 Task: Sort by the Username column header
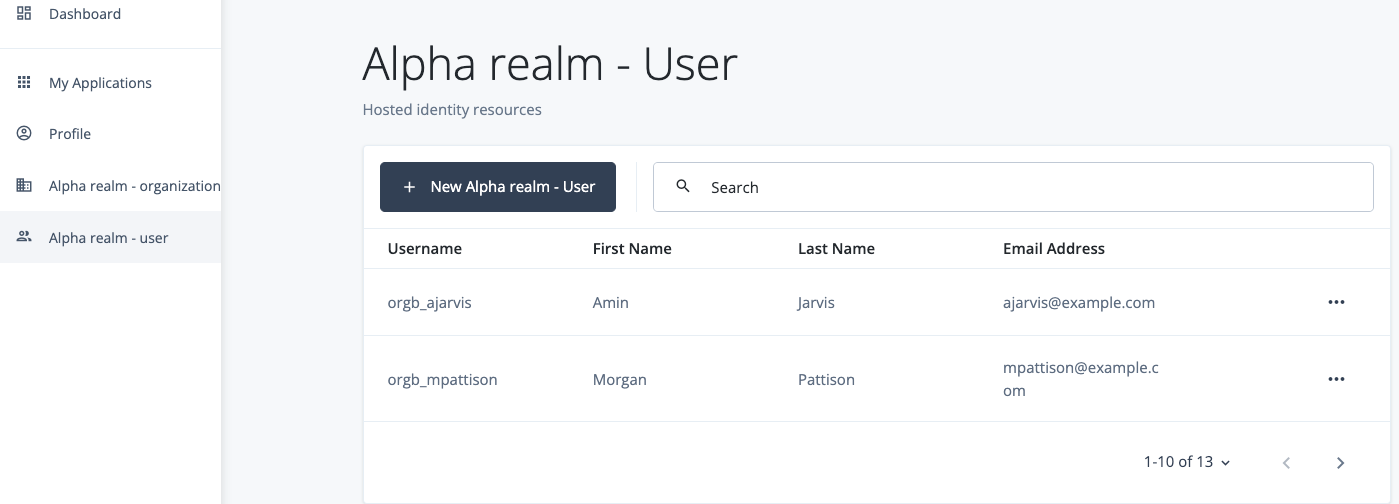425,249
